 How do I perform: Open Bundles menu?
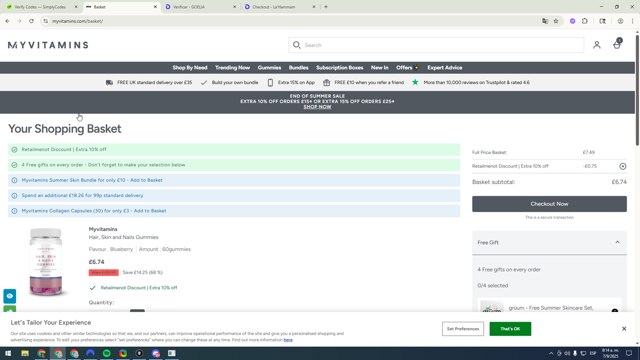pyautogui.click(x=298, y=68)
